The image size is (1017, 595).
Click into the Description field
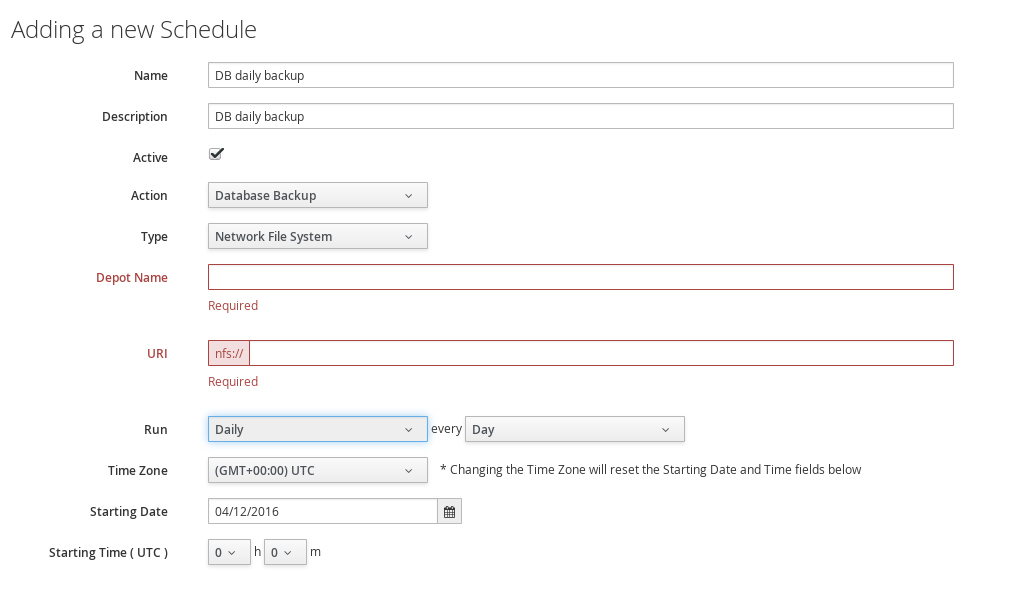coord(580,116)
